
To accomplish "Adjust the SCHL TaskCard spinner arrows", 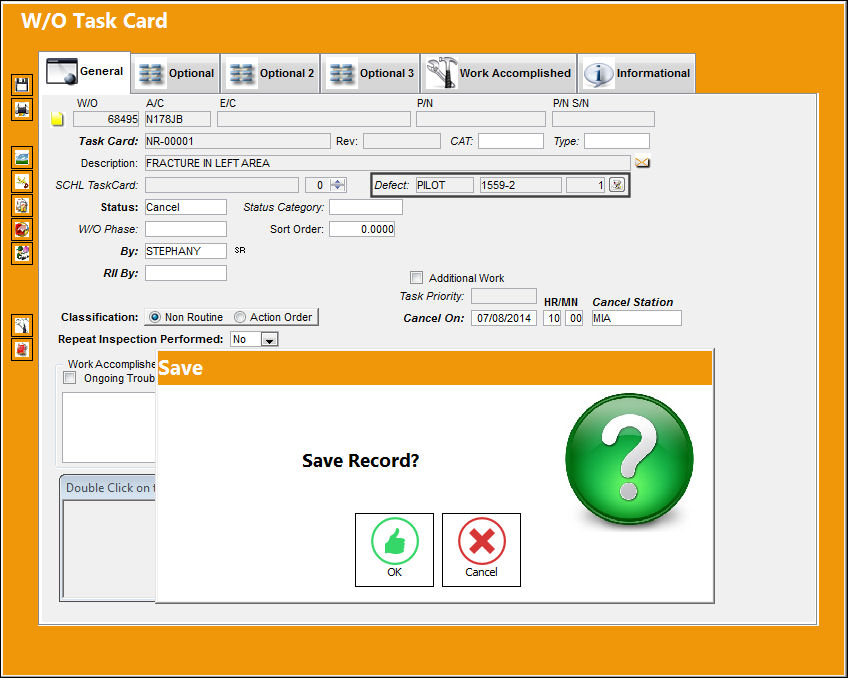I will (338, 185).
